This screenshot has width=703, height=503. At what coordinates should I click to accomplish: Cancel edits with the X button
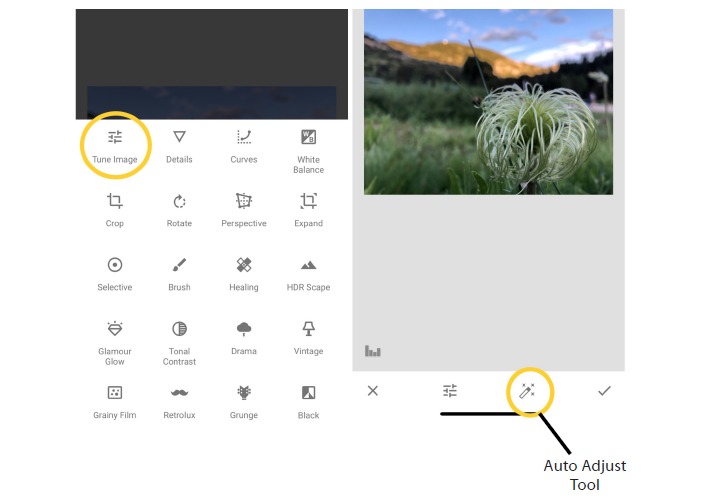(x=373, y=391)
